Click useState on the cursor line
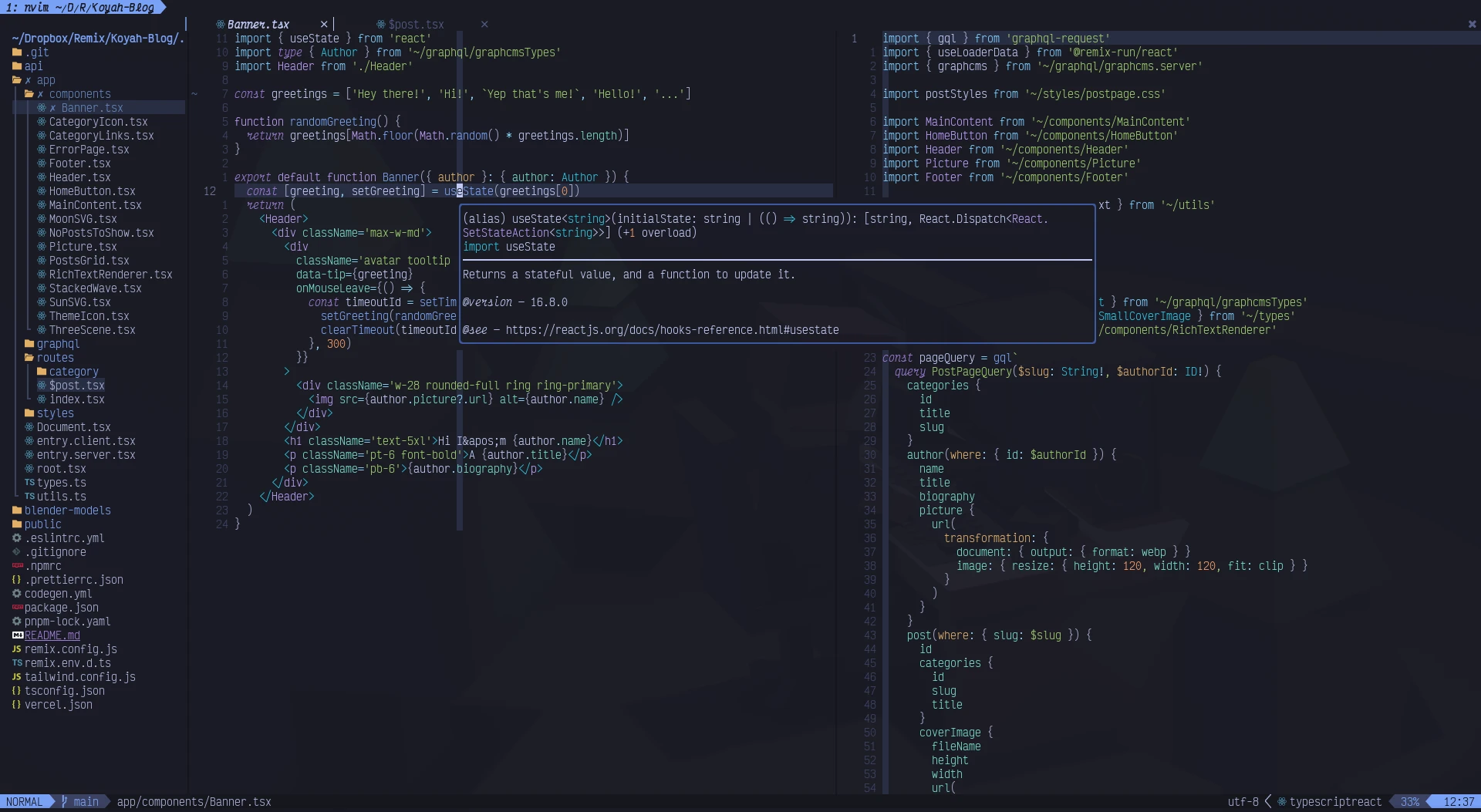The width and height of the screenshot is (1481, 812). (468, 191)
